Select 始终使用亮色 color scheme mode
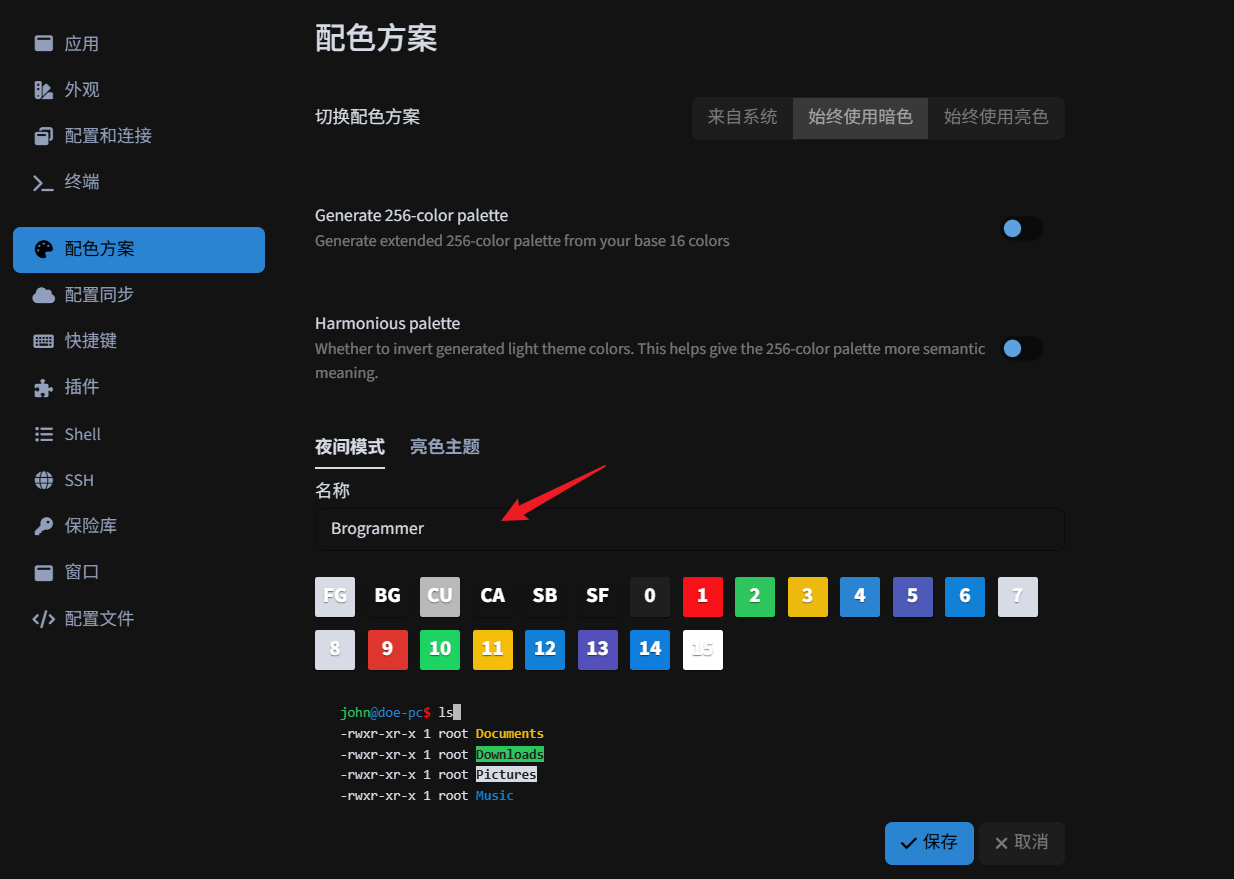Viewport: 1234px width, 879px height. coord(996,117)
